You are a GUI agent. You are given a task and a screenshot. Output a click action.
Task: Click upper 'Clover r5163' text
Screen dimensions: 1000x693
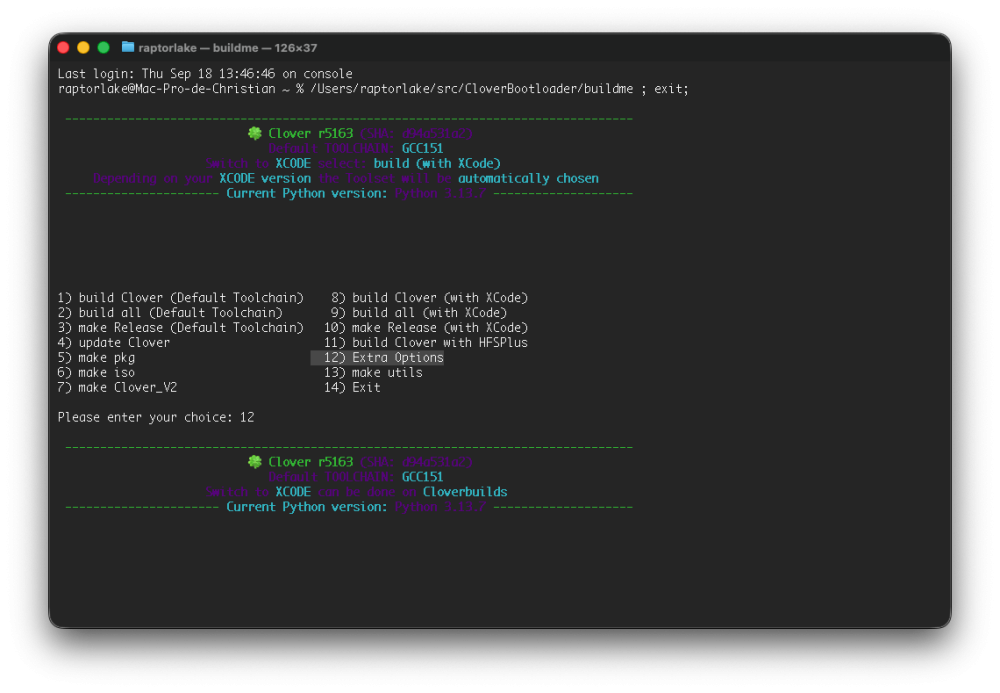point(311,133)
